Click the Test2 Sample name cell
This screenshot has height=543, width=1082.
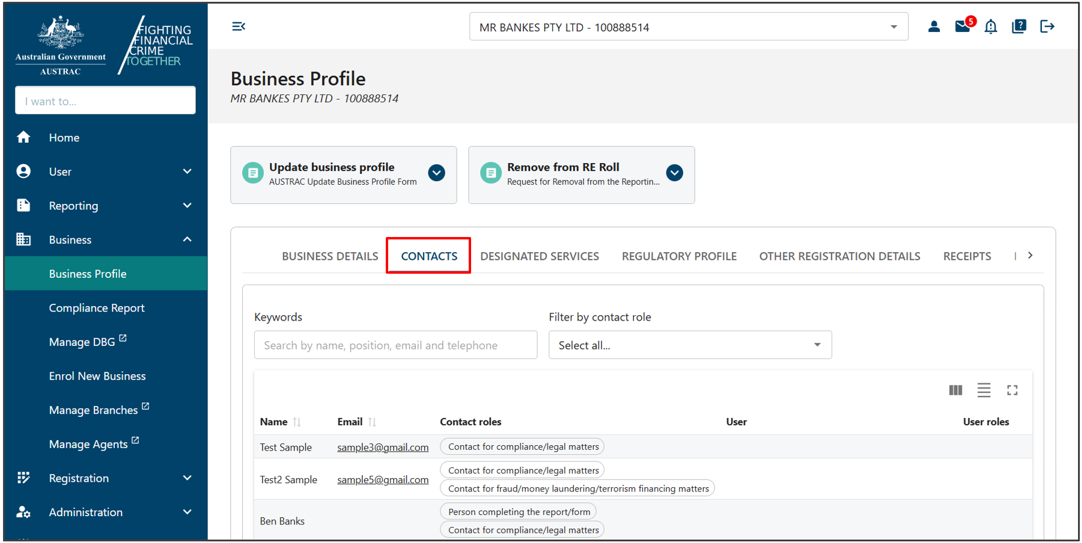point(288,480)
